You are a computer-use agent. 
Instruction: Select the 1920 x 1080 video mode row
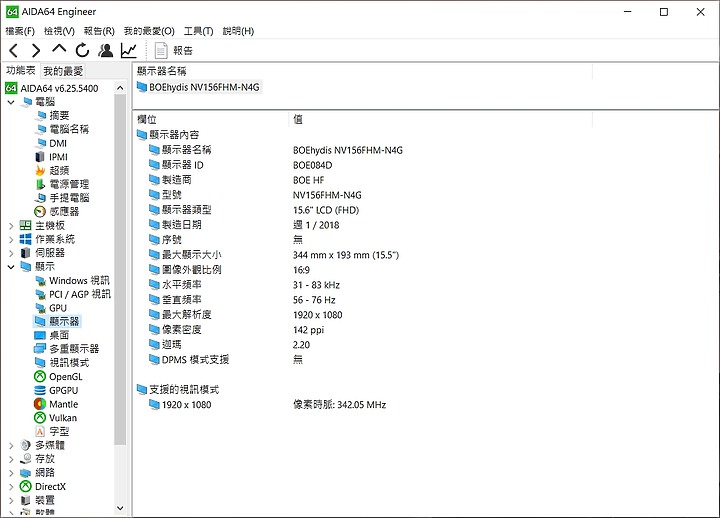(267, 405)
